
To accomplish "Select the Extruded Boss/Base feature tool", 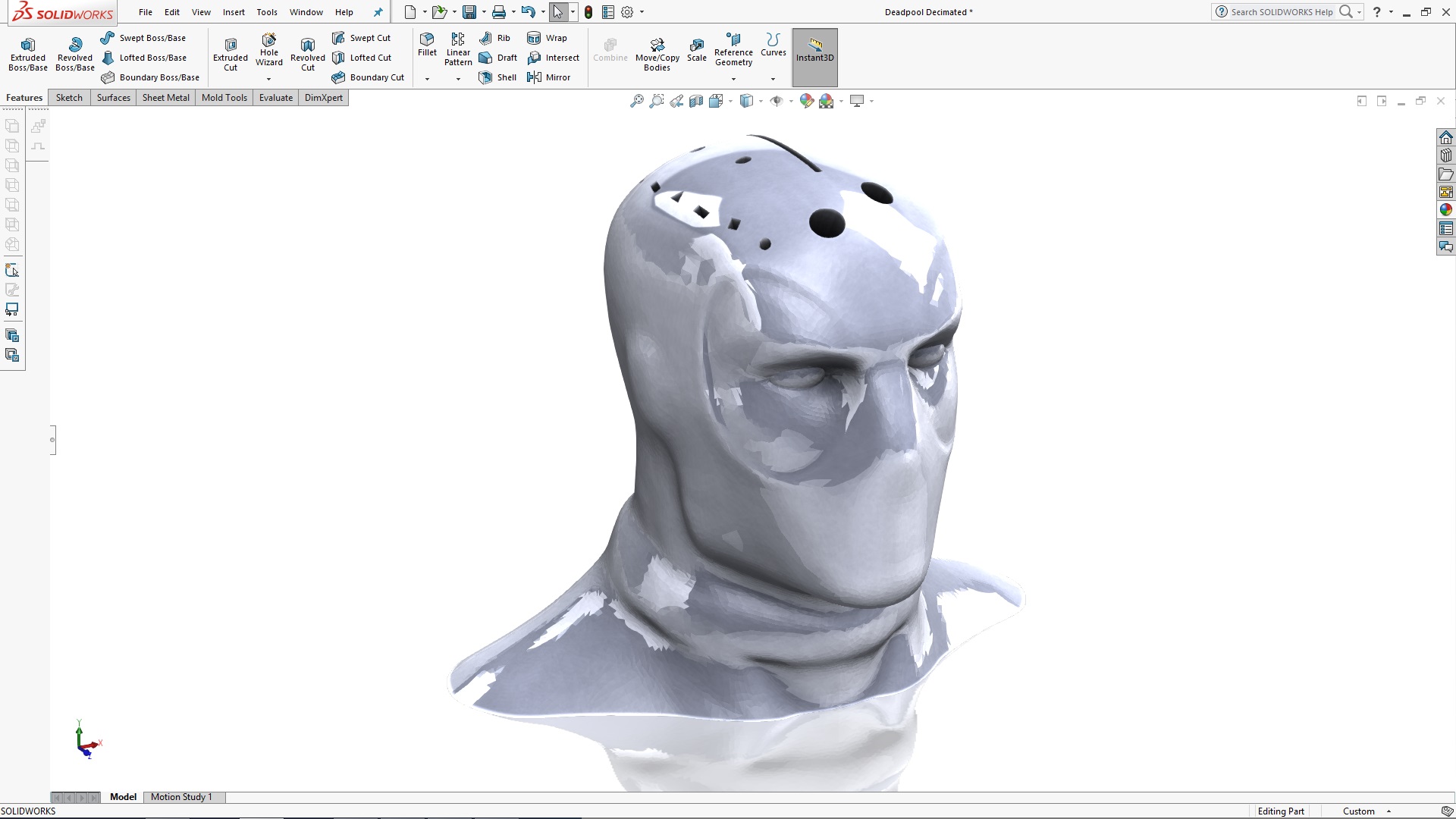I will pos(27,53).
